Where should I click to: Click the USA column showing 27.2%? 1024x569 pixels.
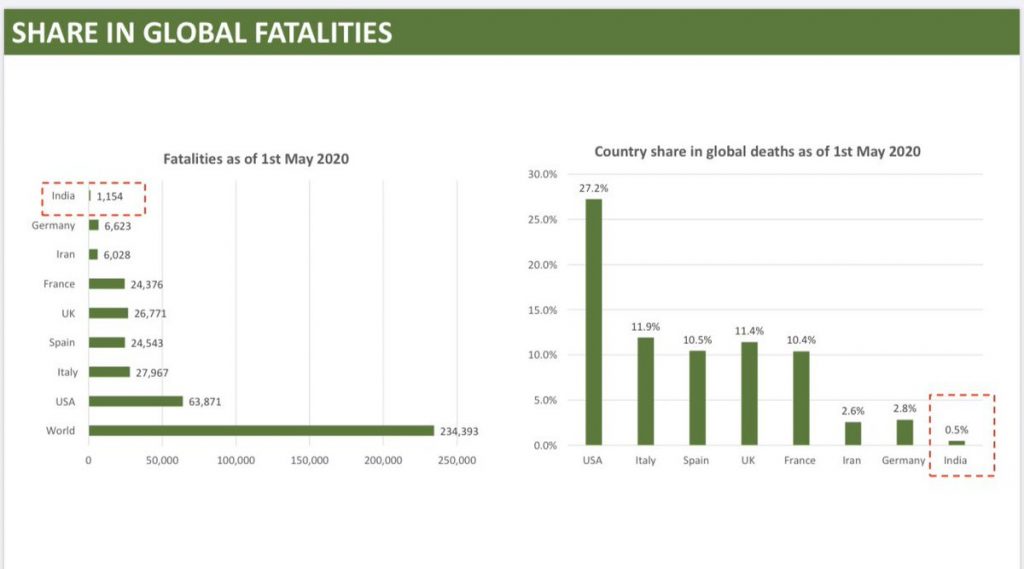click(594, 321)
